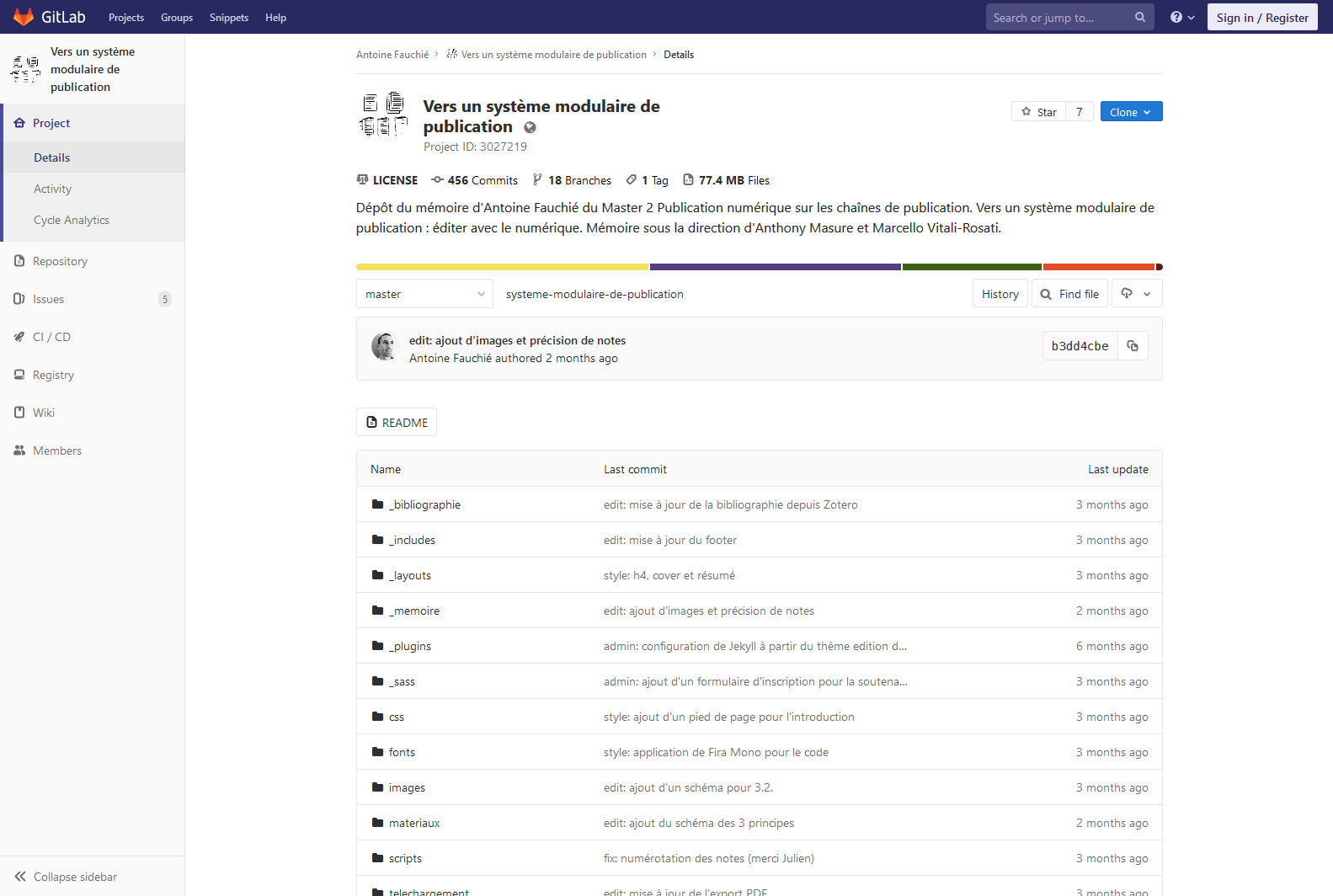Expand the download source code dropdown
1333x896 pixels.
pos(1136,294)
